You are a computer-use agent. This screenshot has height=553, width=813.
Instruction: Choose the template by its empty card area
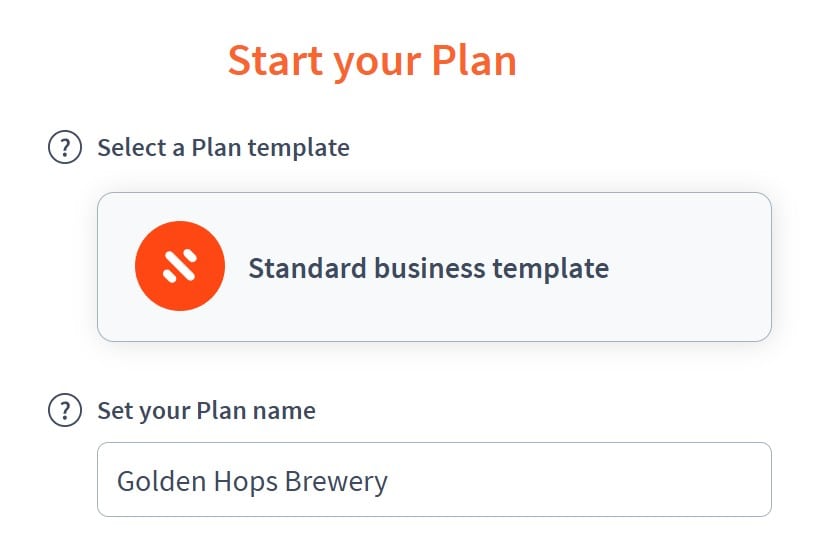pos(690,267)
